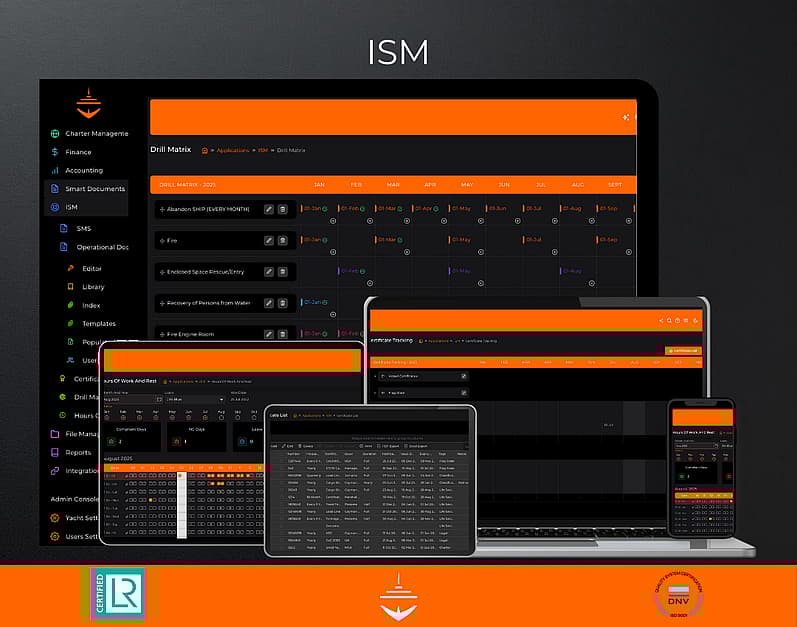This screenshot has width=797, height=627.
Task: Click the Yacht Settings gear icon
Action: 55,518
